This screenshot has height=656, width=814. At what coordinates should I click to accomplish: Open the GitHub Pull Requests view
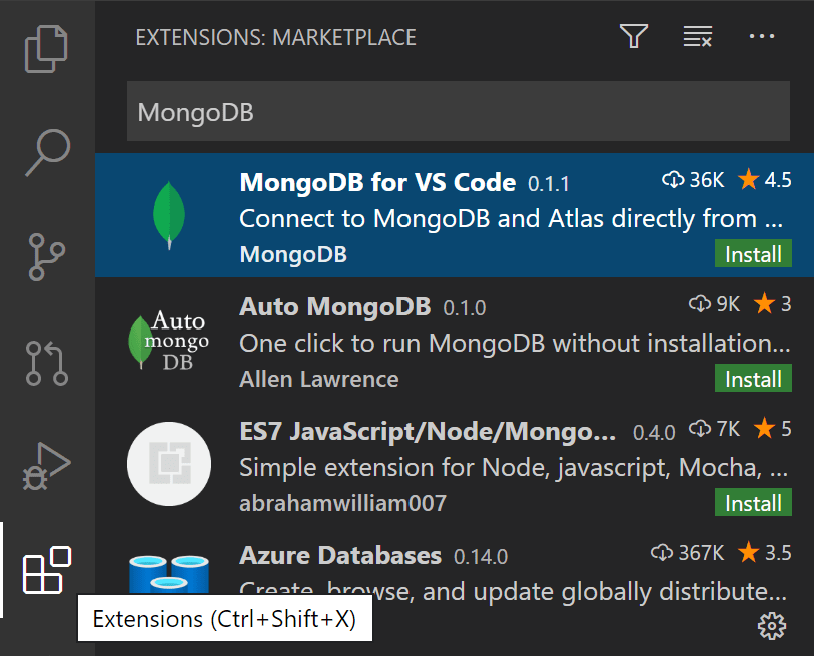46,360
